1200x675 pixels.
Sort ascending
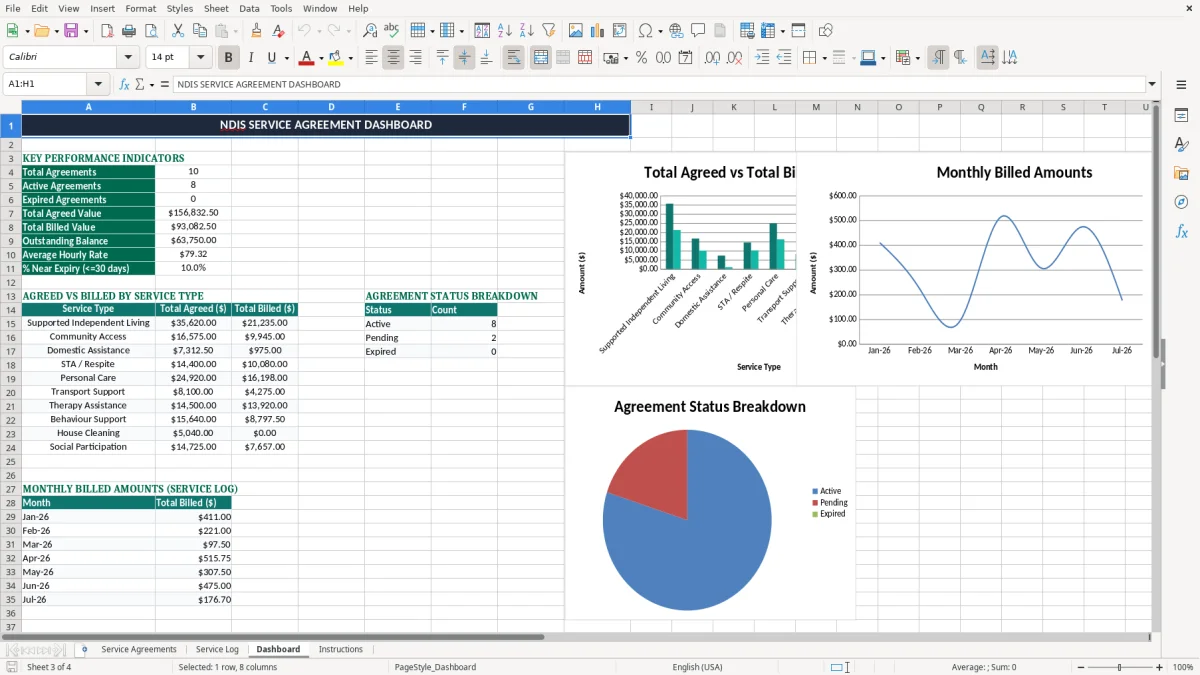[504, 31]
